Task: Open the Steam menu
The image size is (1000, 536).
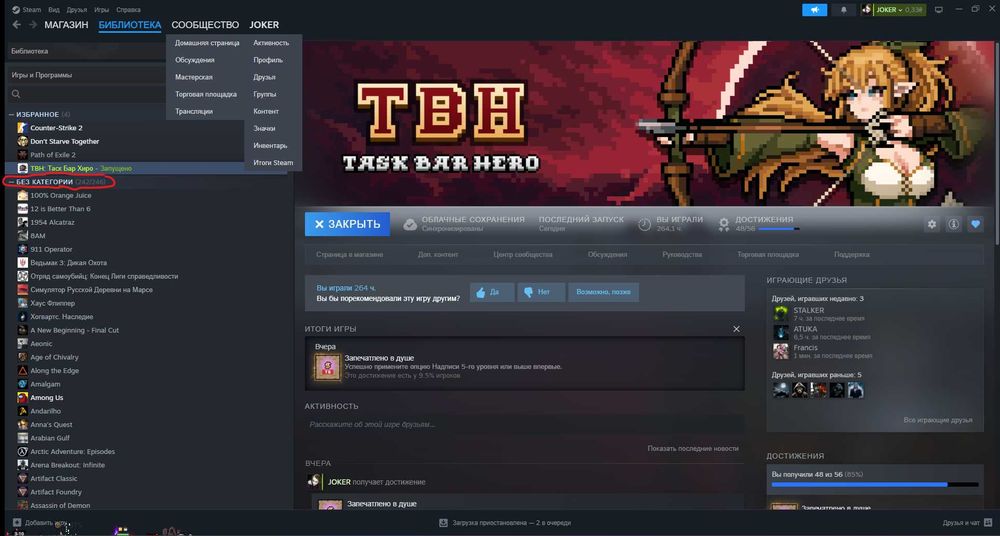Action: (26, 10)
